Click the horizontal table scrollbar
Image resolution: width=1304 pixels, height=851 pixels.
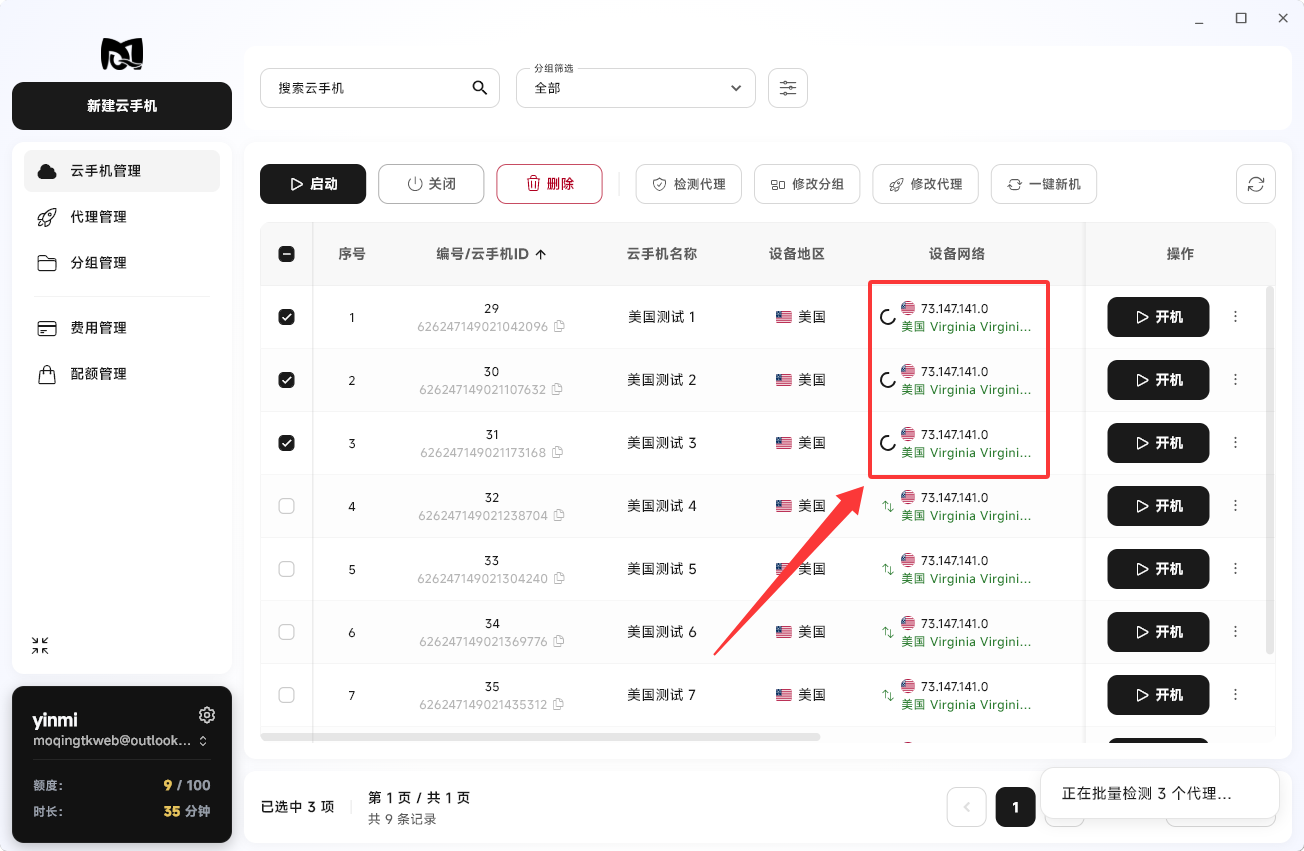540,737
